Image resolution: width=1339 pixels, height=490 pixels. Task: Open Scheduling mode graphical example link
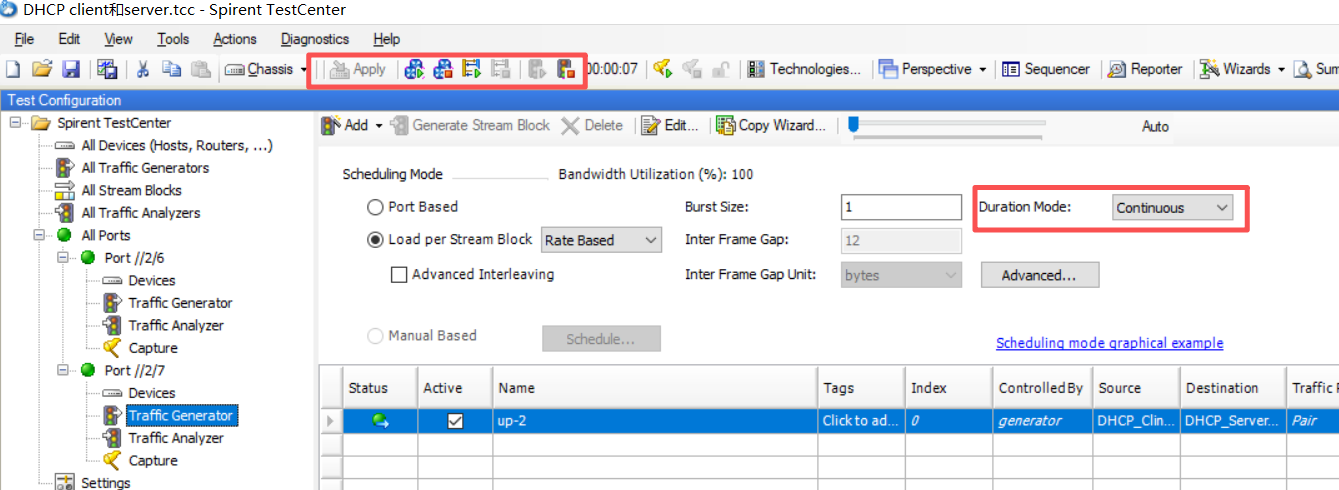[x=1109, y=343]
